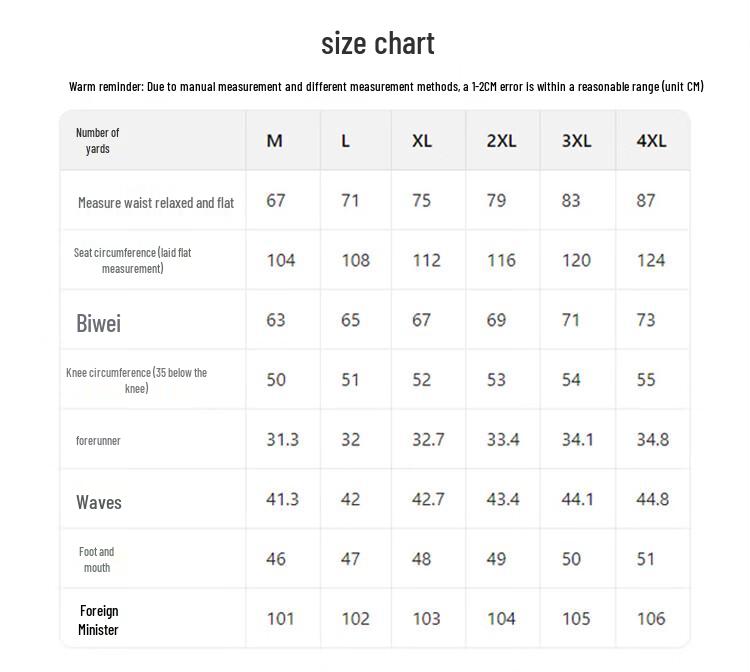Click the 'Foot and mouth' row label

(97, 560)
